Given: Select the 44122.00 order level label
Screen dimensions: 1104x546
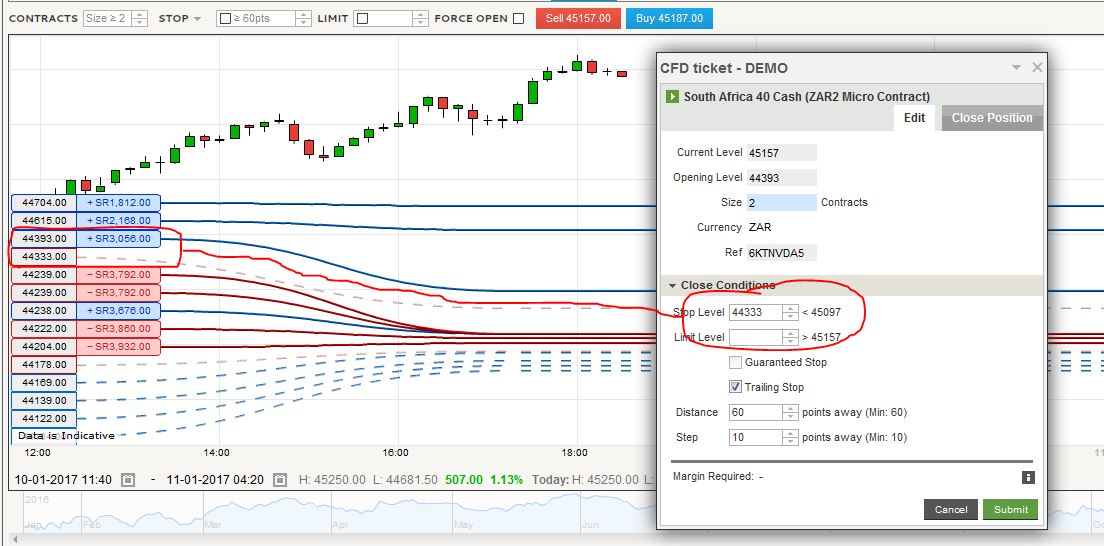Looking at the screenshot, I should 44,418.
